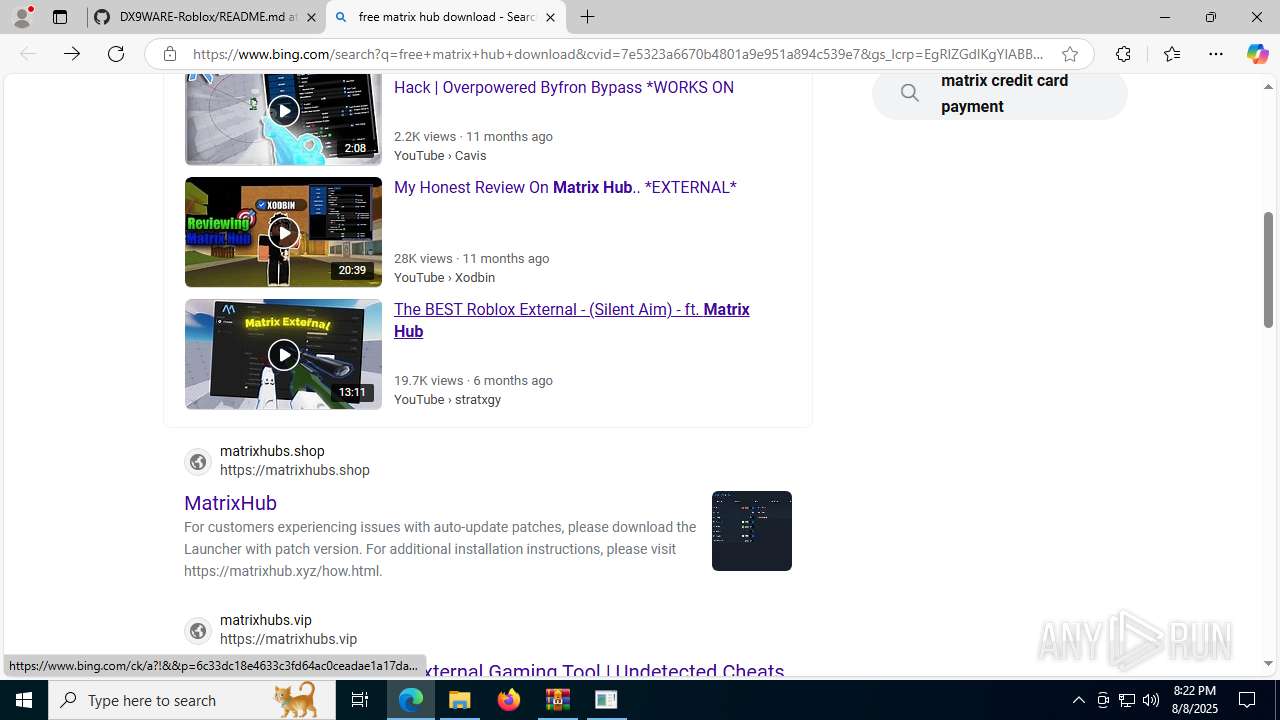The width and height of the screenshot is (1280, 720).
Task: Click the 19.7K views 6 months ago text
Action: 473,381
